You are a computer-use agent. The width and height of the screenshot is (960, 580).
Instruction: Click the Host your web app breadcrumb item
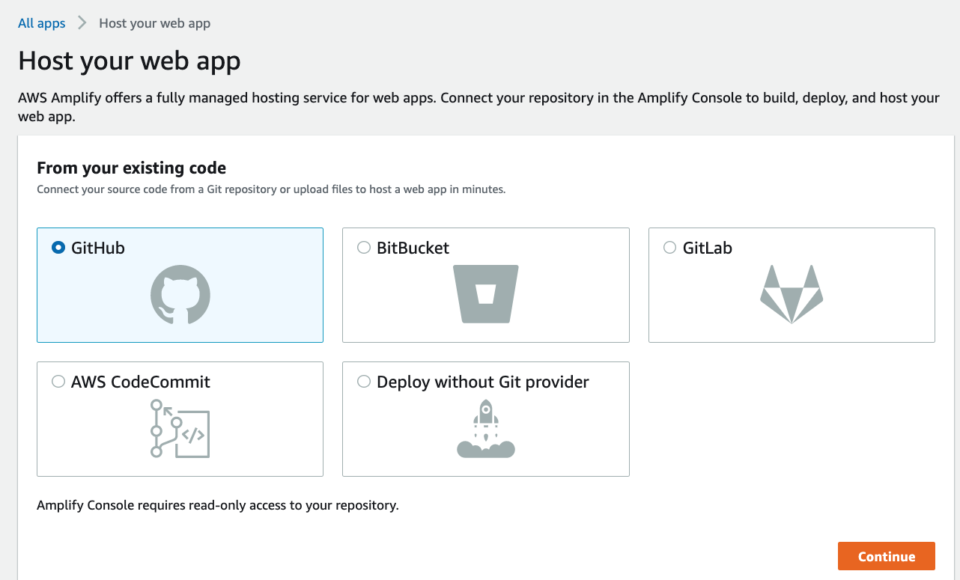pyautogui.click(x=155, y=22)
